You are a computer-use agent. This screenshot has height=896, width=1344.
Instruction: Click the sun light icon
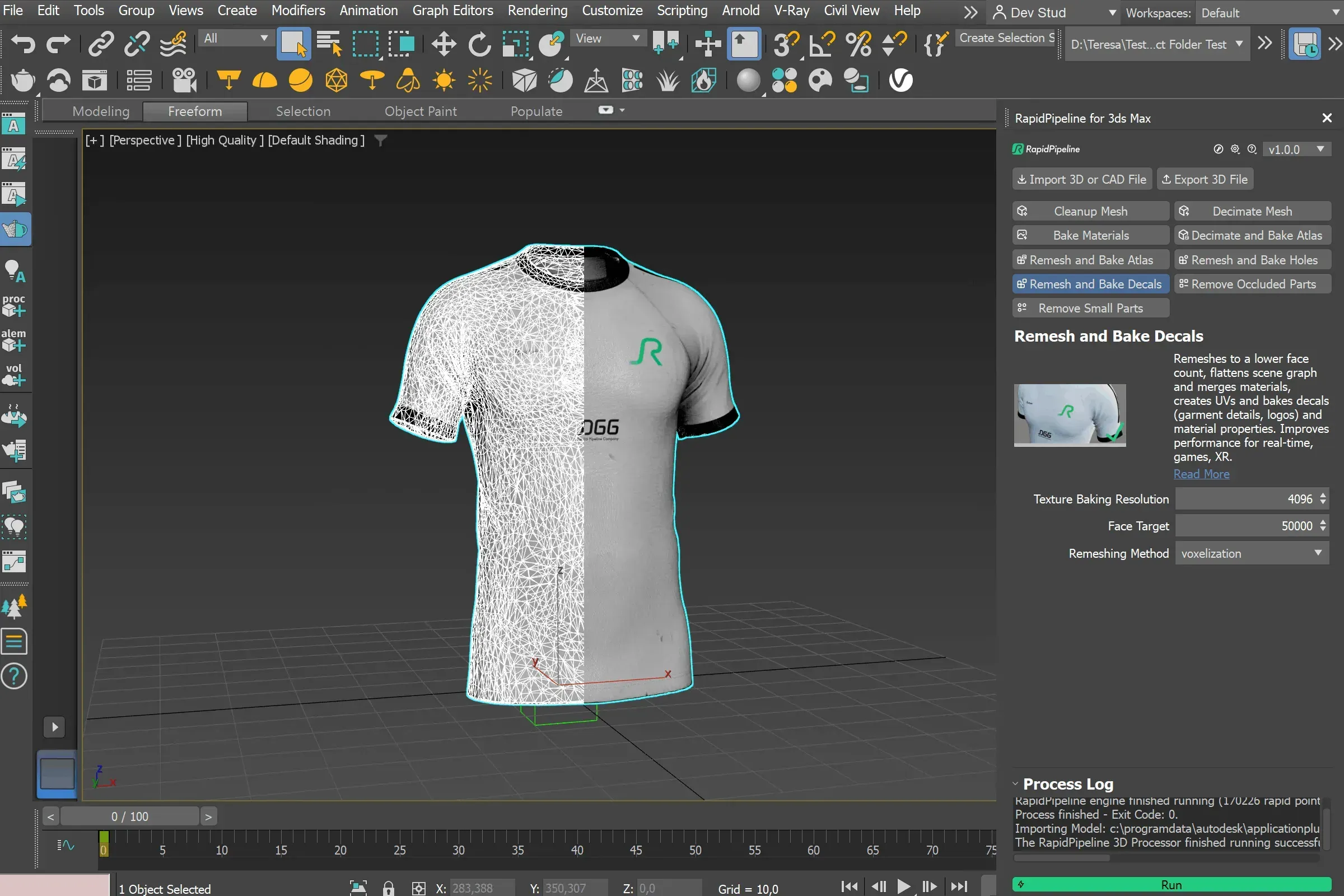point(444,81)
